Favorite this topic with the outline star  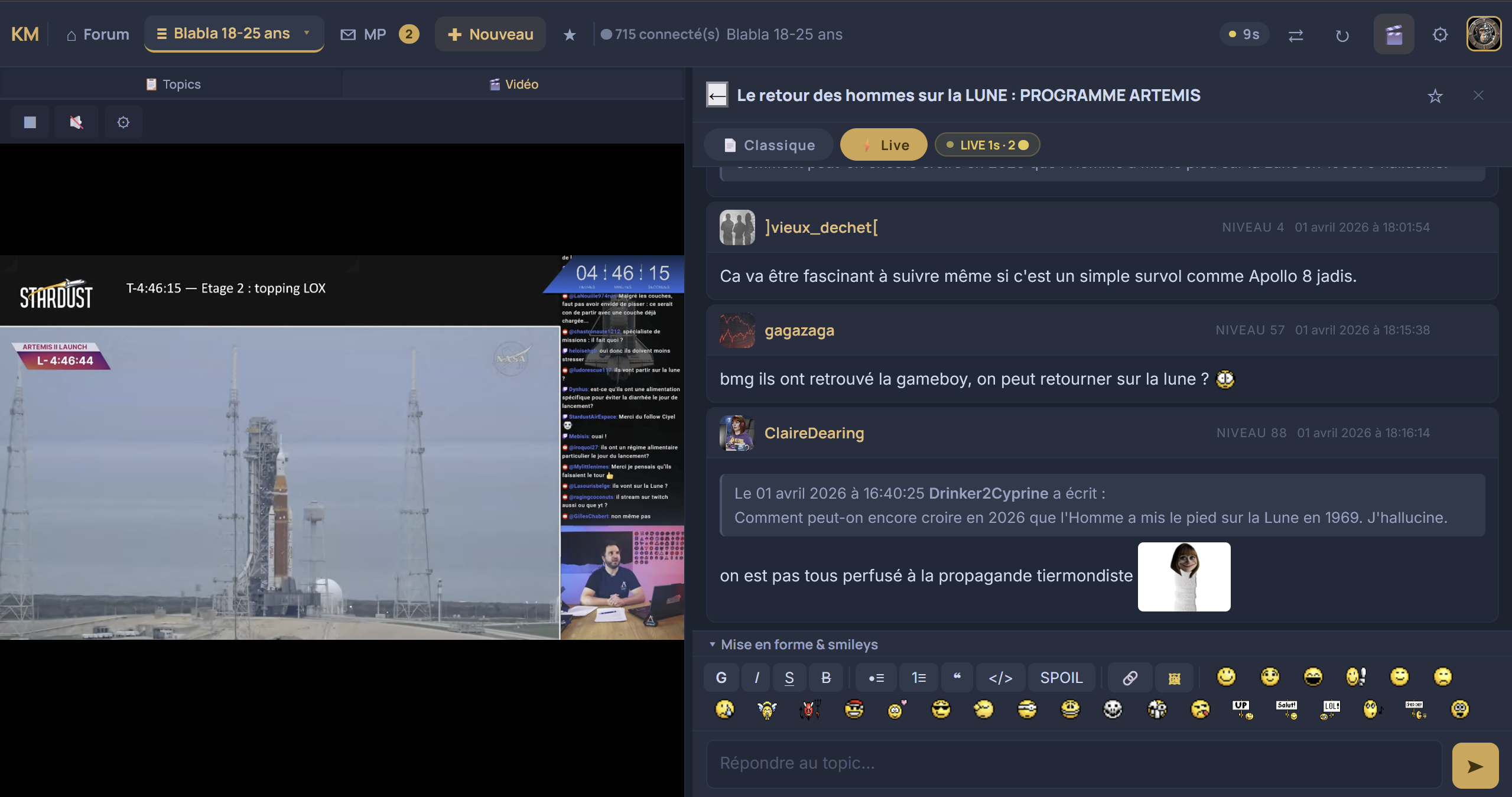click(1435, 96)
